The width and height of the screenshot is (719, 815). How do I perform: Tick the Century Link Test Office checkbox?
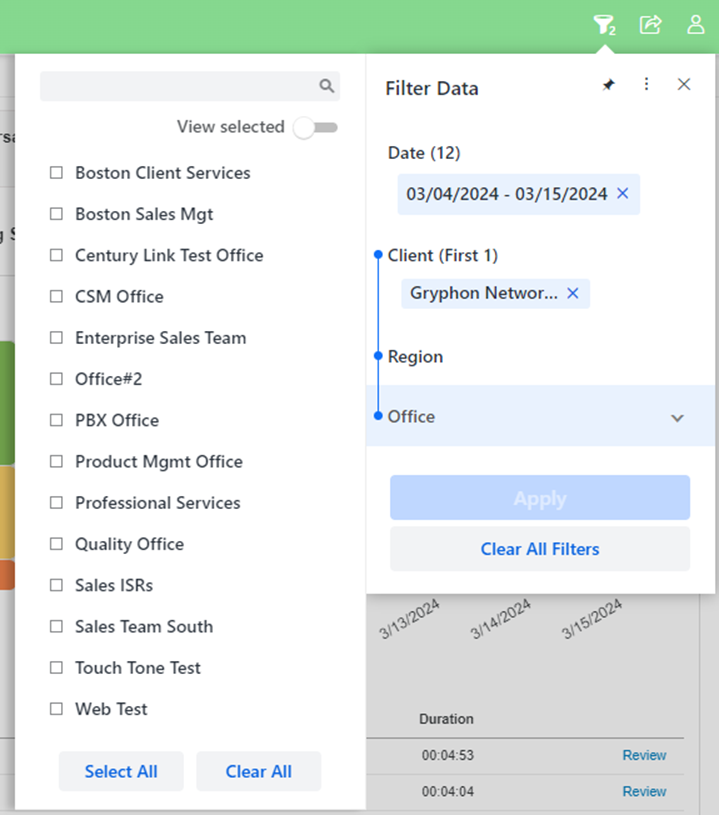point(56,255)
